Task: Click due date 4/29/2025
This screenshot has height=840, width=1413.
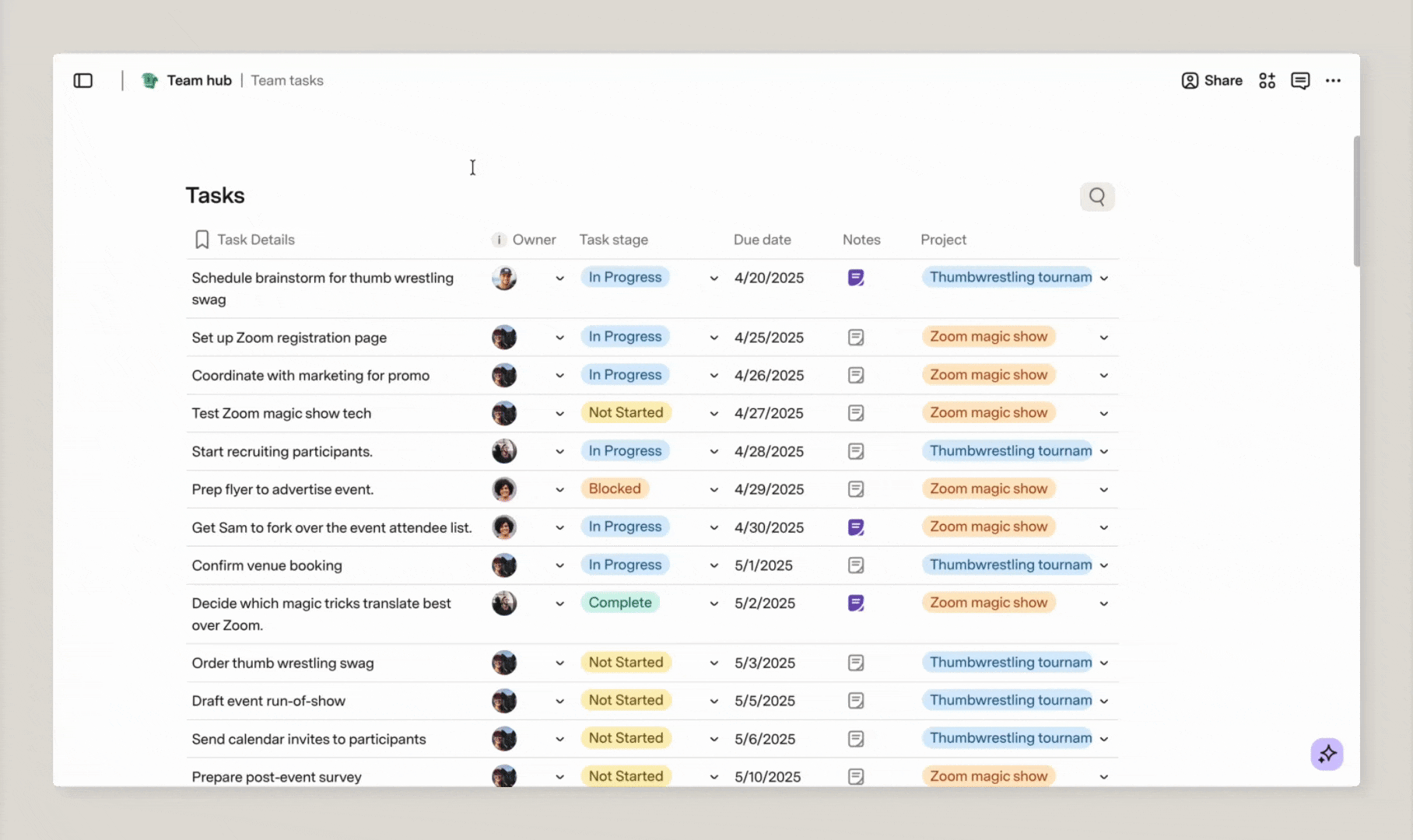Action: pyautogui.click(x=769, y=489)
